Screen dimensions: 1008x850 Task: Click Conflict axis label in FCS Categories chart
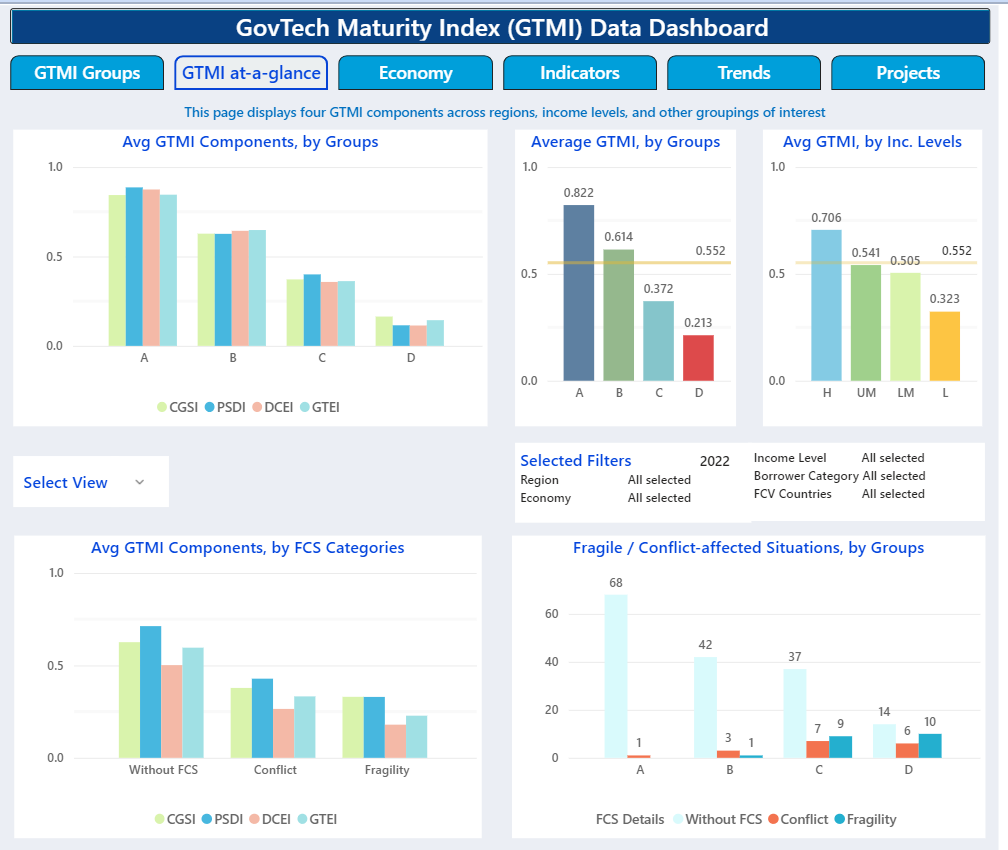275,770
